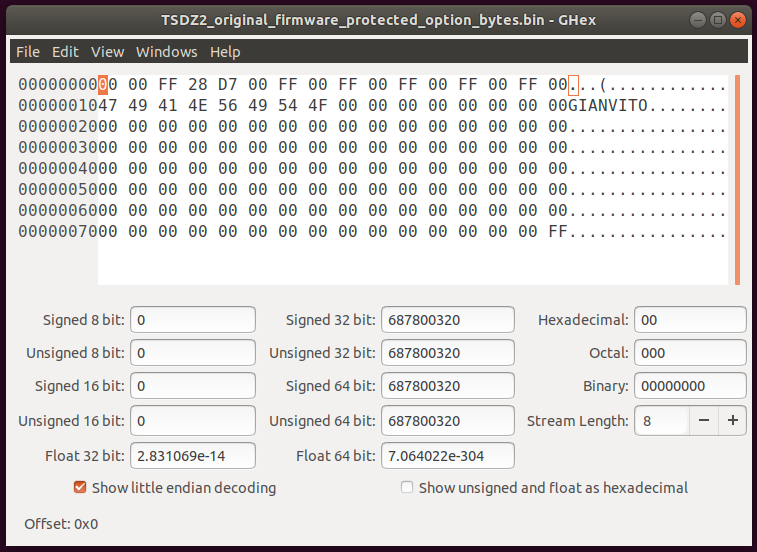Click the Signed 8 bit field
Viewport: 757px width, 552px height.
(x=193, y=320)
